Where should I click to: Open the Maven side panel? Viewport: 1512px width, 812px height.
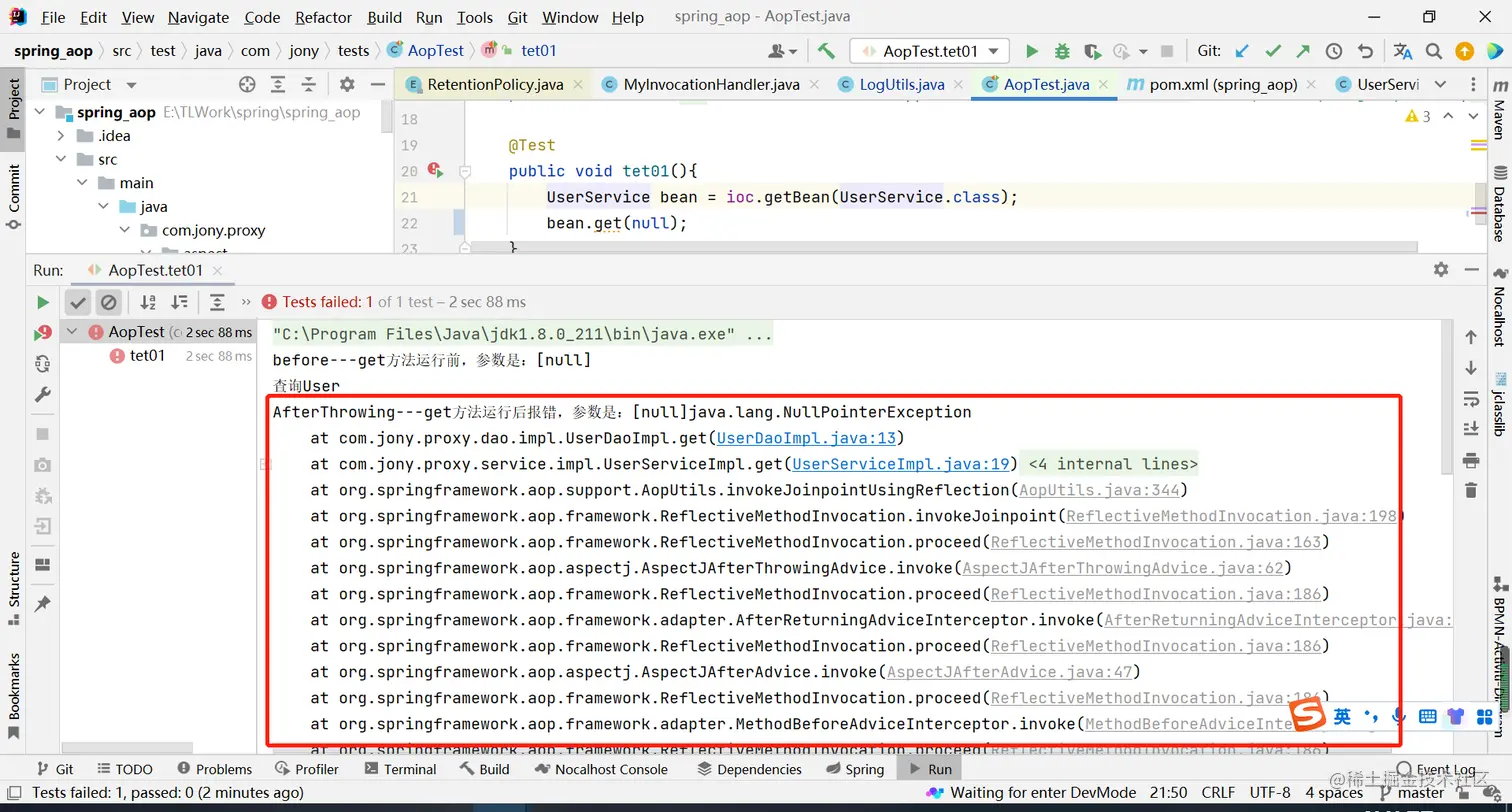1498,107
